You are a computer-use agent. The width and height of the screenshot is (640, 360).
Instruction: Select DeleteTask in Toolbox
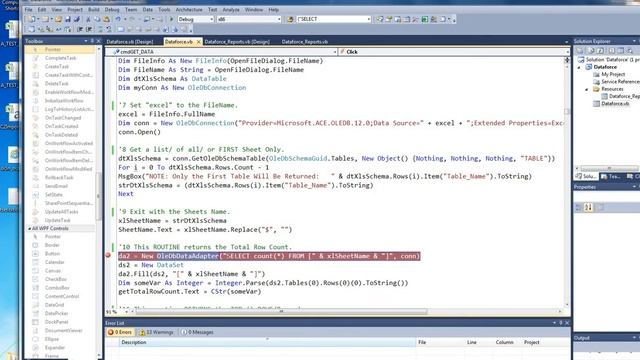click(x=57, y=84)
